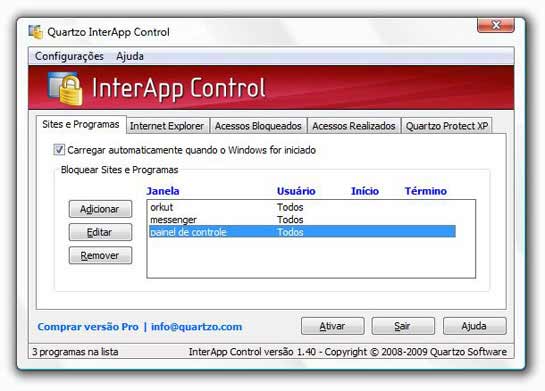Click the Sair button

coord(403,326)
